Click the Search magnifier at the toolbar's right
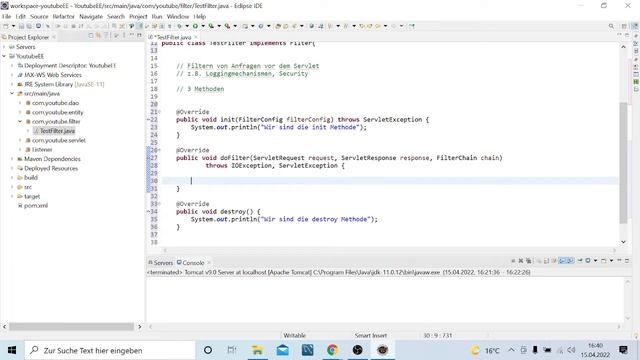 point(611,26)
